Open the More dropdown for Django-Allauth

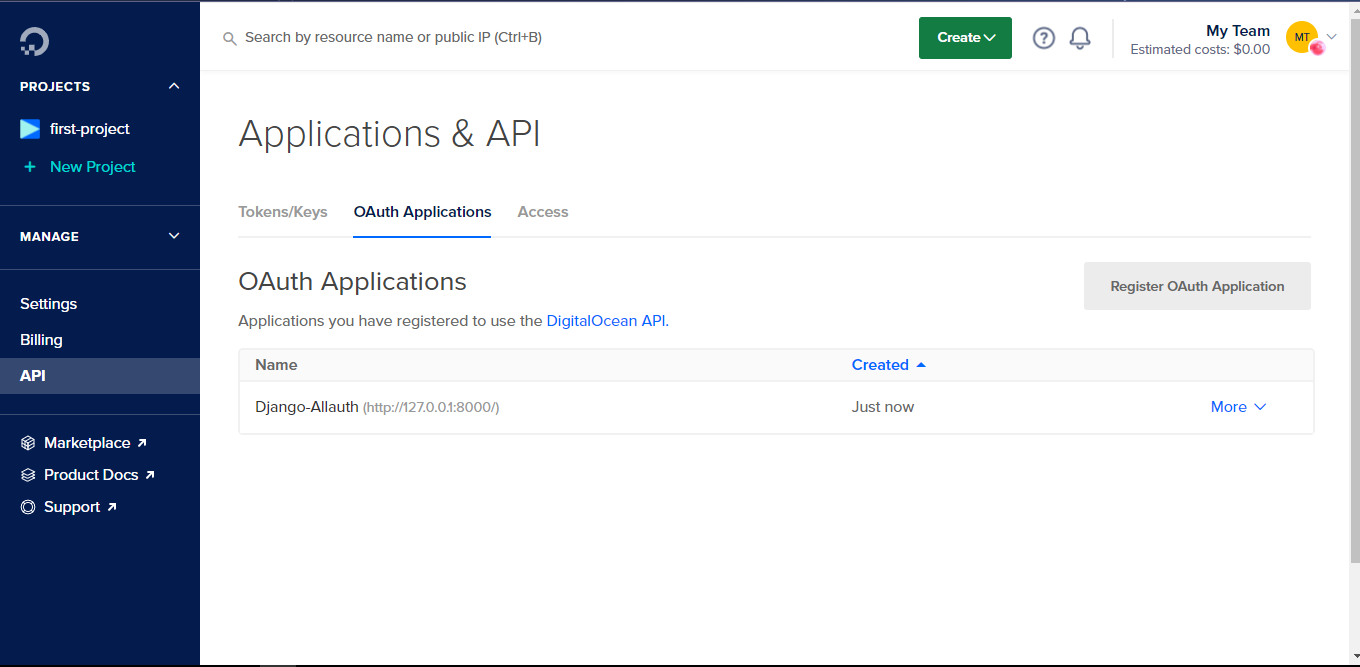tap(1238, 407)
